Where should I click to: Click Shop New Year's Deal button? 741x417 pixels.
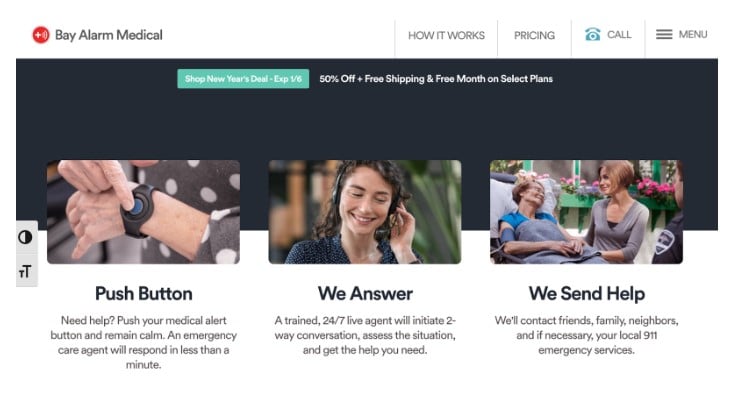[243, 78]
